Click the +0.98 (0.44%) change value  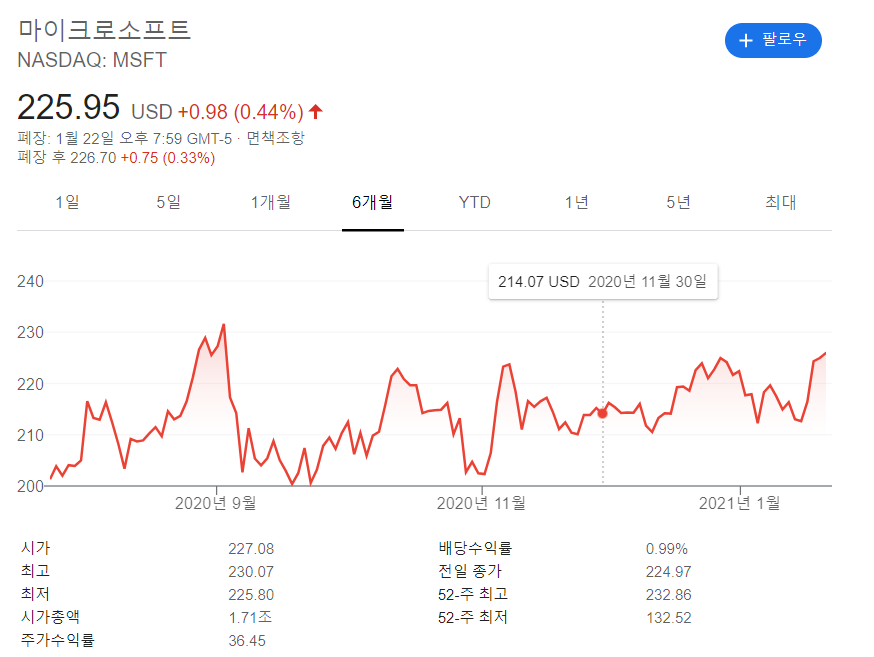pos(240,112)
